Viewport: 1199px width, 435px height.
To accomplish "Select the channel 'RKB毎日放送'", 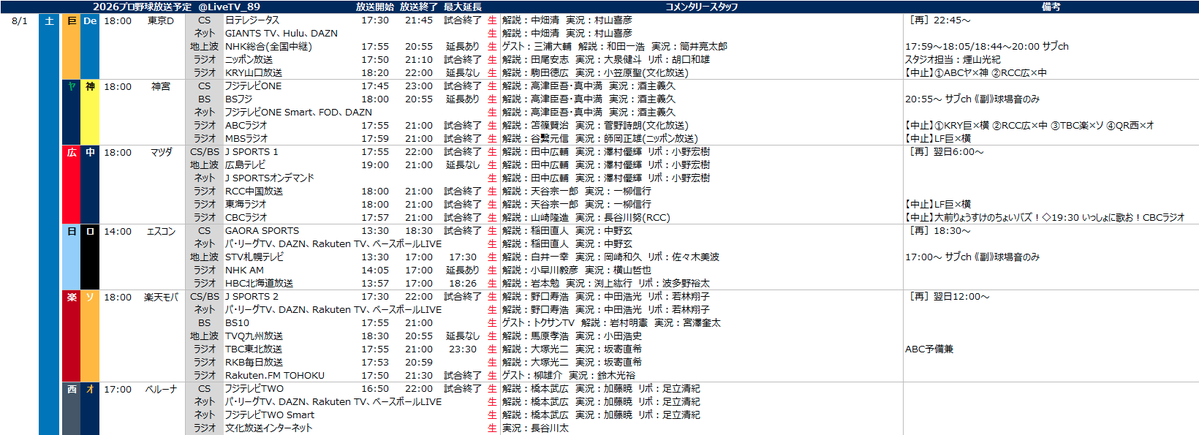I will coord(254,362).
